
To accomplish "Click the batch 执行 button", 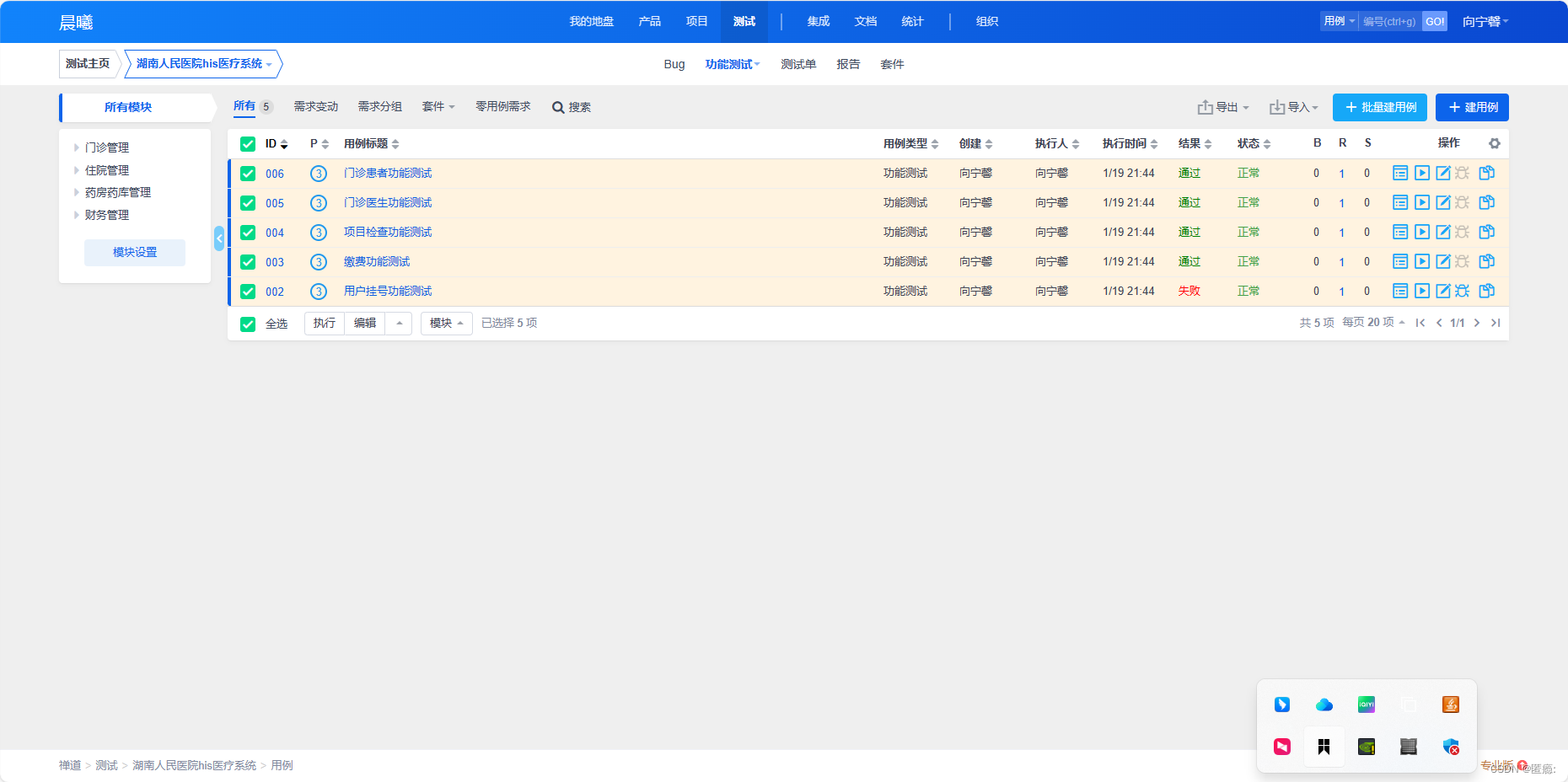I will click(x=325, y=324).
